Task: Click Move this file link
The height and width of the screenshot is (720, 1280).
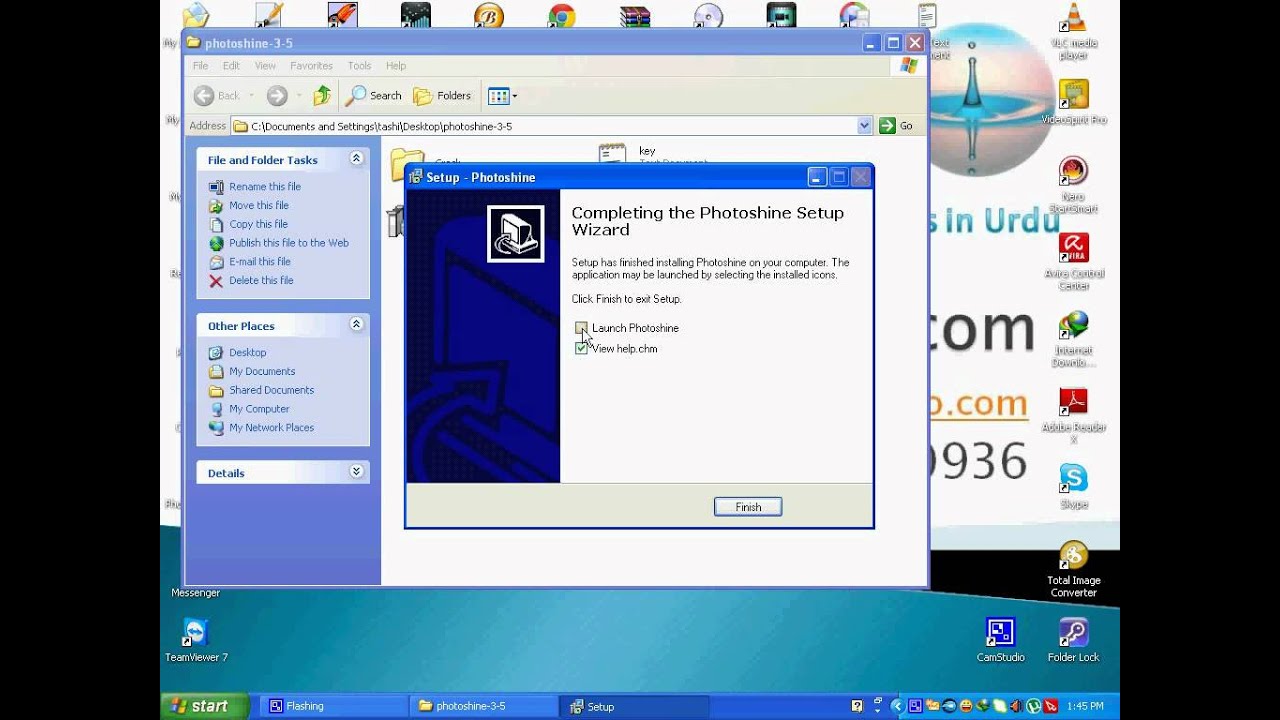Action: click(x=259, y=206)
